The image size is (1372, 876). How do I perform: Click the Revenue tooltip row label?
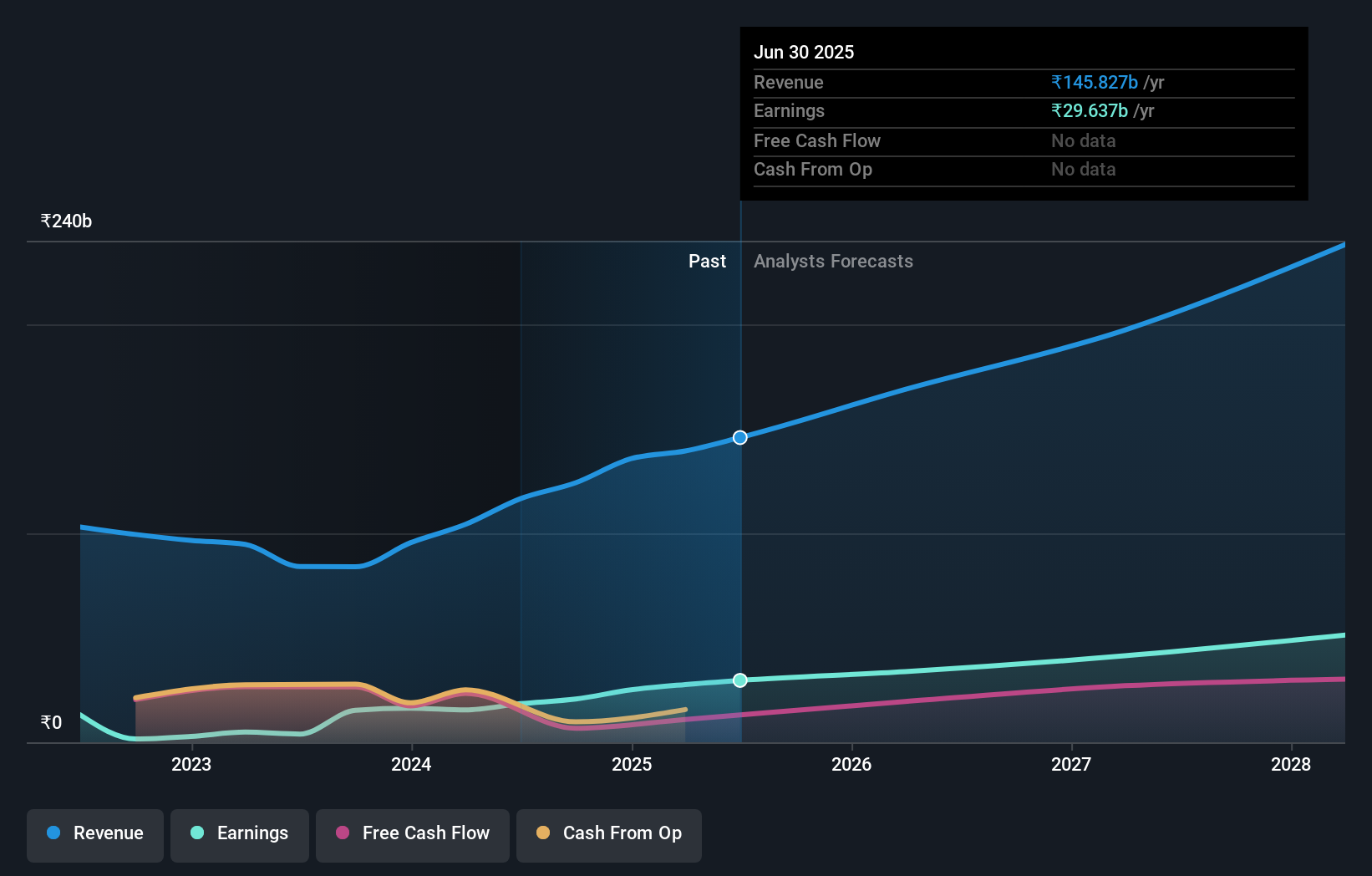pyautogui.click(x=789, y=83)
